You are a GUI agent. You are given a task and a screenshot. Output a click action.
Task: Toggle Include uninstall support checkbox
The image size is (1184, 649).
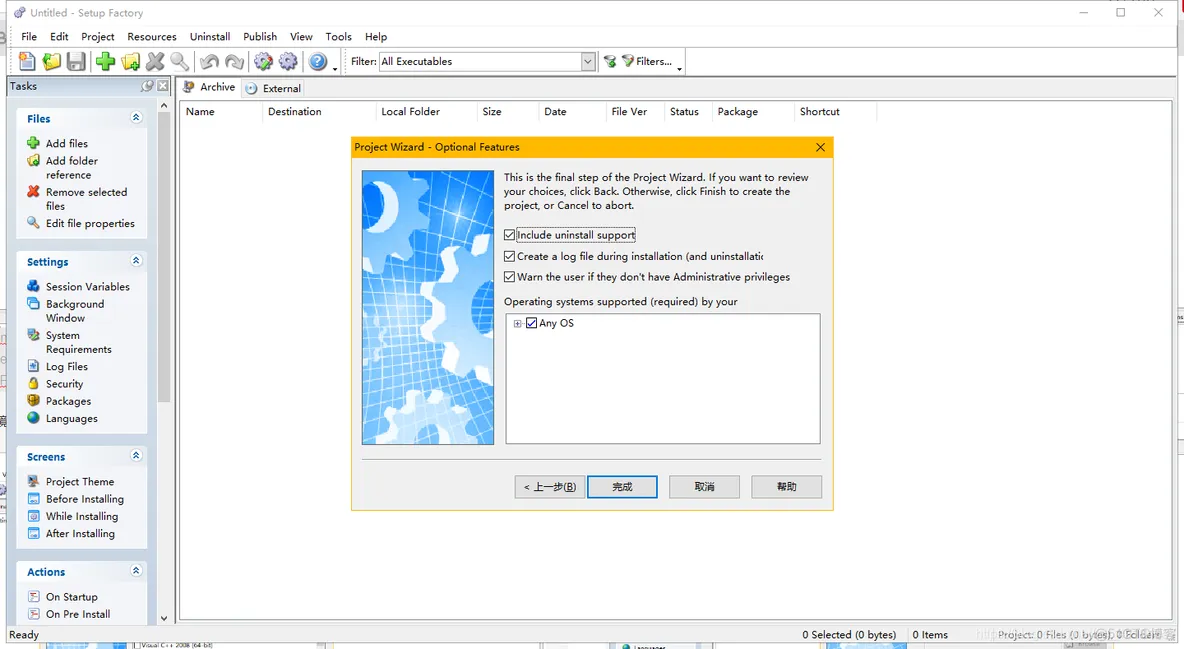pyautogui.click(x=510, y=235)
